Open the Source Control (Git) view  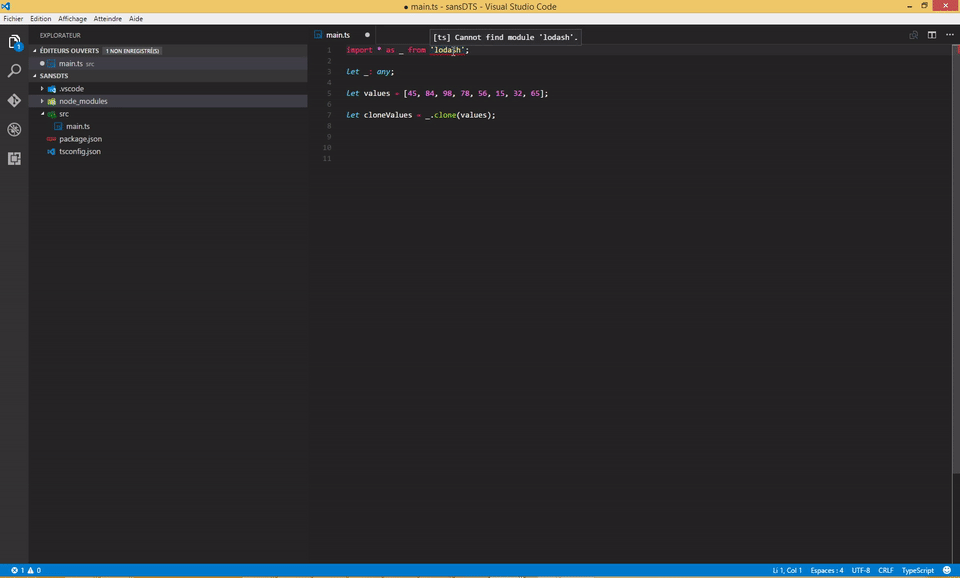click(x=14, y=101)
